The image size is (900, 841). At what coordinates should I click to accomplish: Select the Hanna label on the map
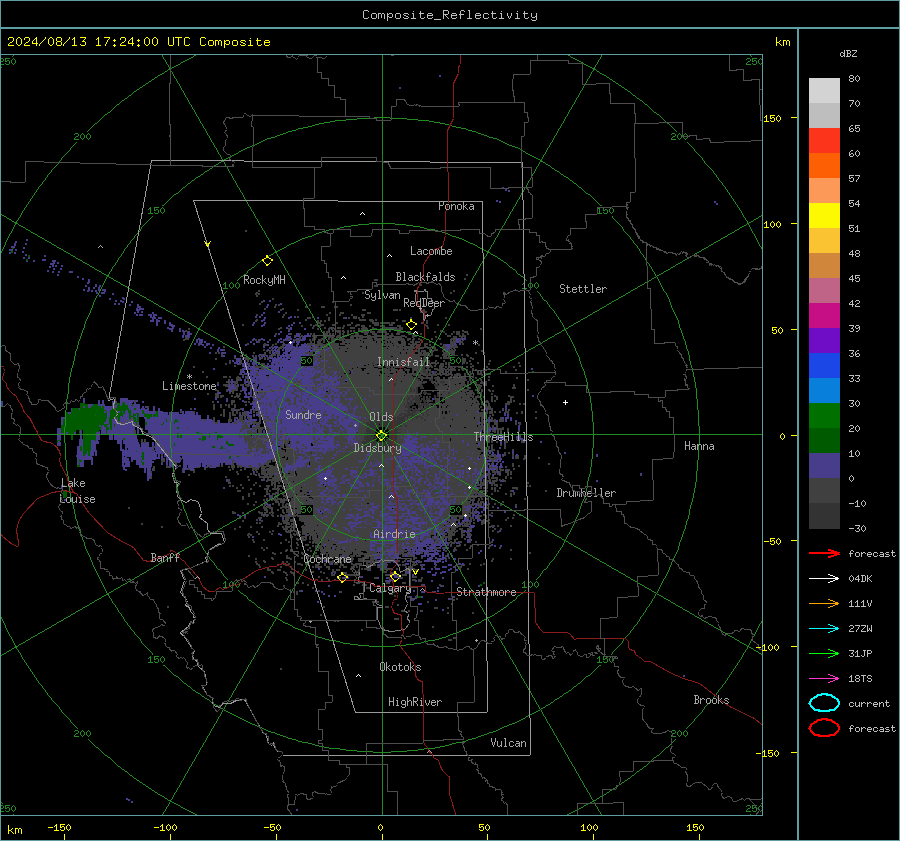(699, 446)
